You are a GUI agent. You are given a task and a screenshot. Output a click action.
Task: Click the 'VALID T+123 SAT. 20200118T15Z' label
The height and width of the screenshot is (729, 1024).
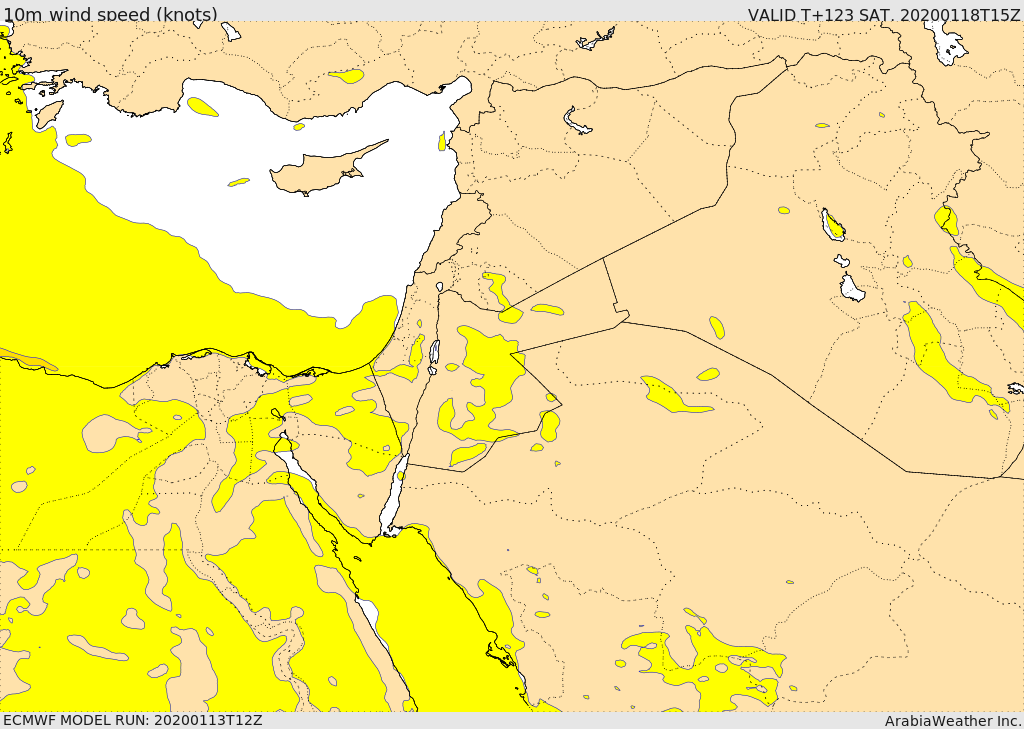tap(884, 14)
